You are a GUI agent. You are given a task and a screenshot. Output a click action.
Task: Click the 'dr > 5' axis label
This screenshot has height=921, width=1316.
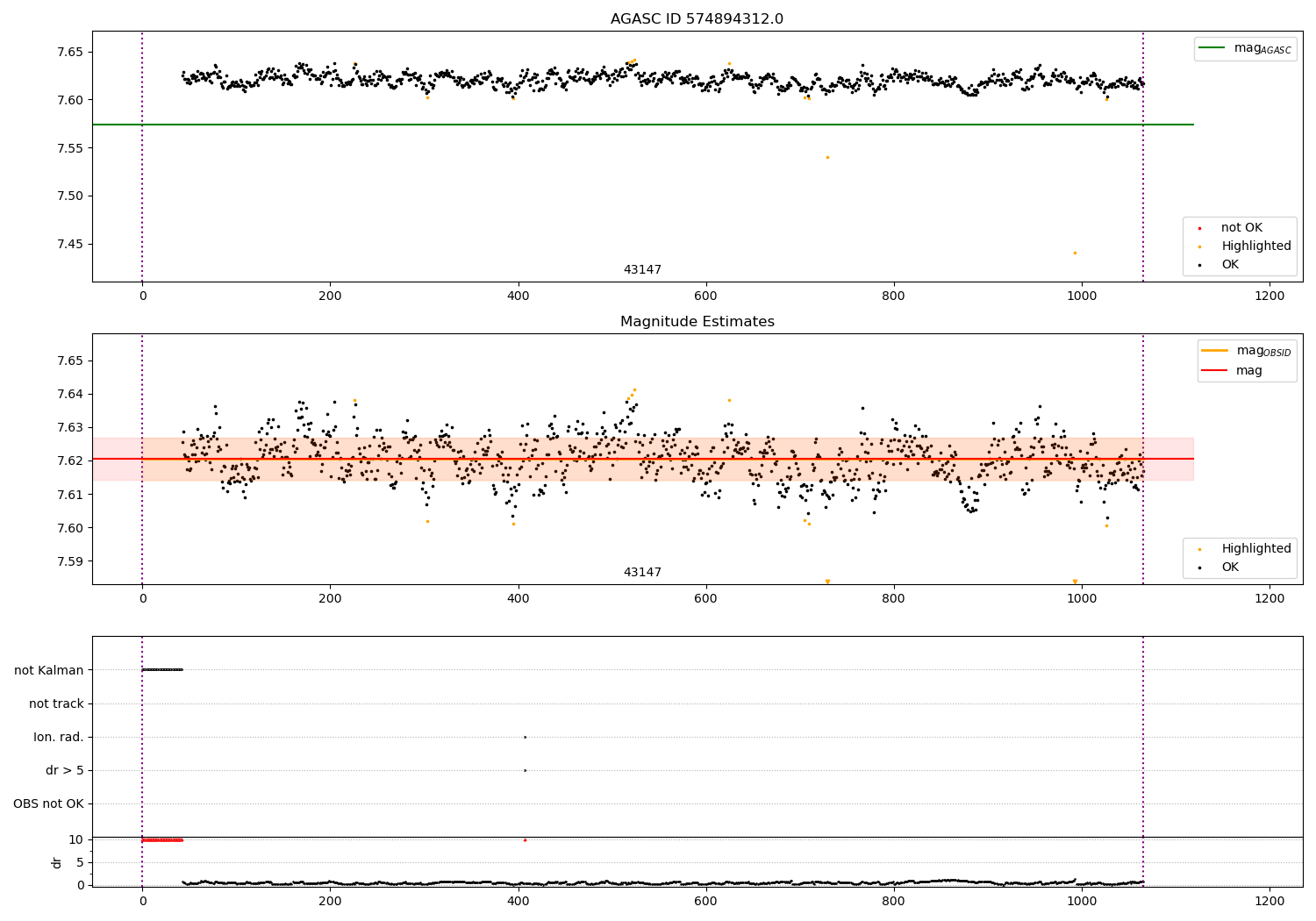(65, 771)
